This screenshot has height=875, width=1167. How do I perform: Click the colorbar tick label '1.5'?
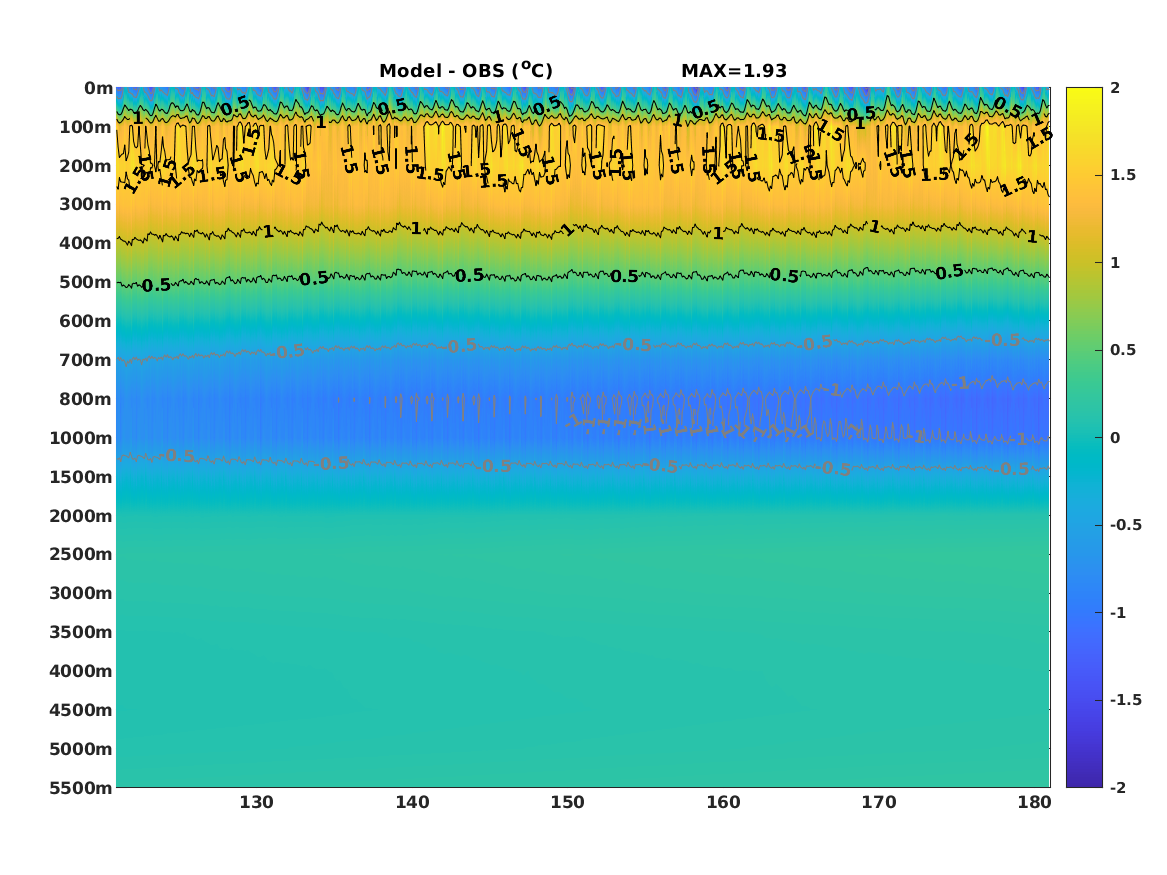pyautogui.click(x=1123, y=175)
